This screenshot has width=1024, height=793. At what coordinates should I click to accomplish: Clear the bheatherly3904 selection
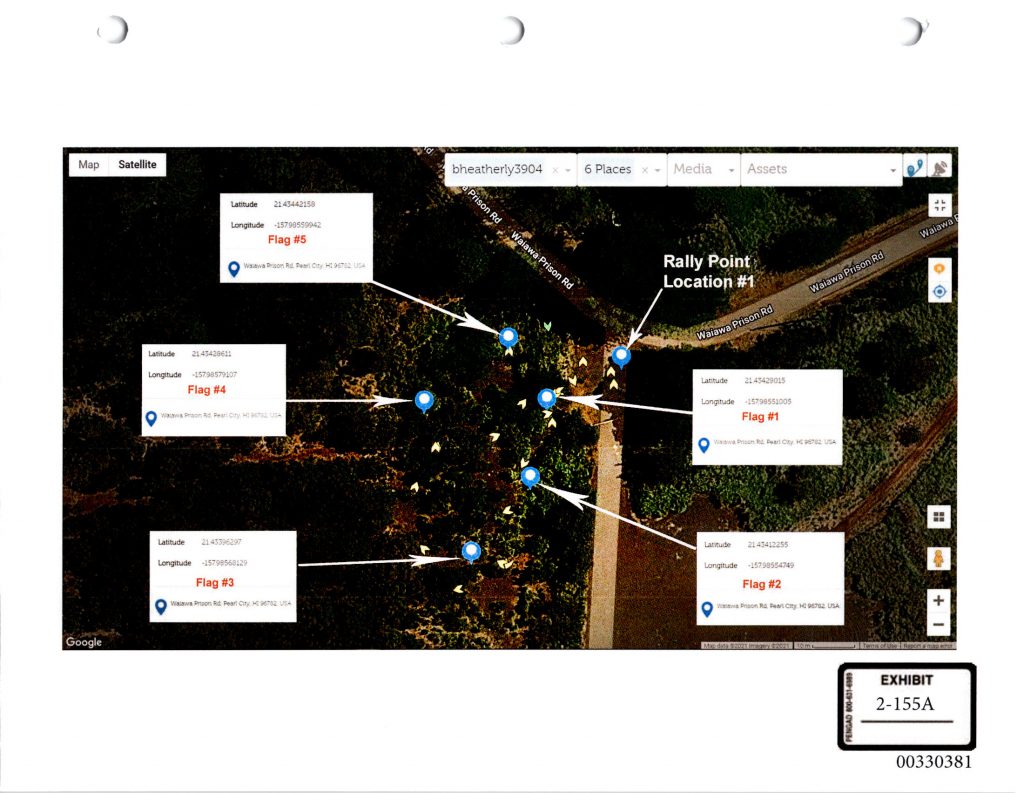(x=556, y=170)
